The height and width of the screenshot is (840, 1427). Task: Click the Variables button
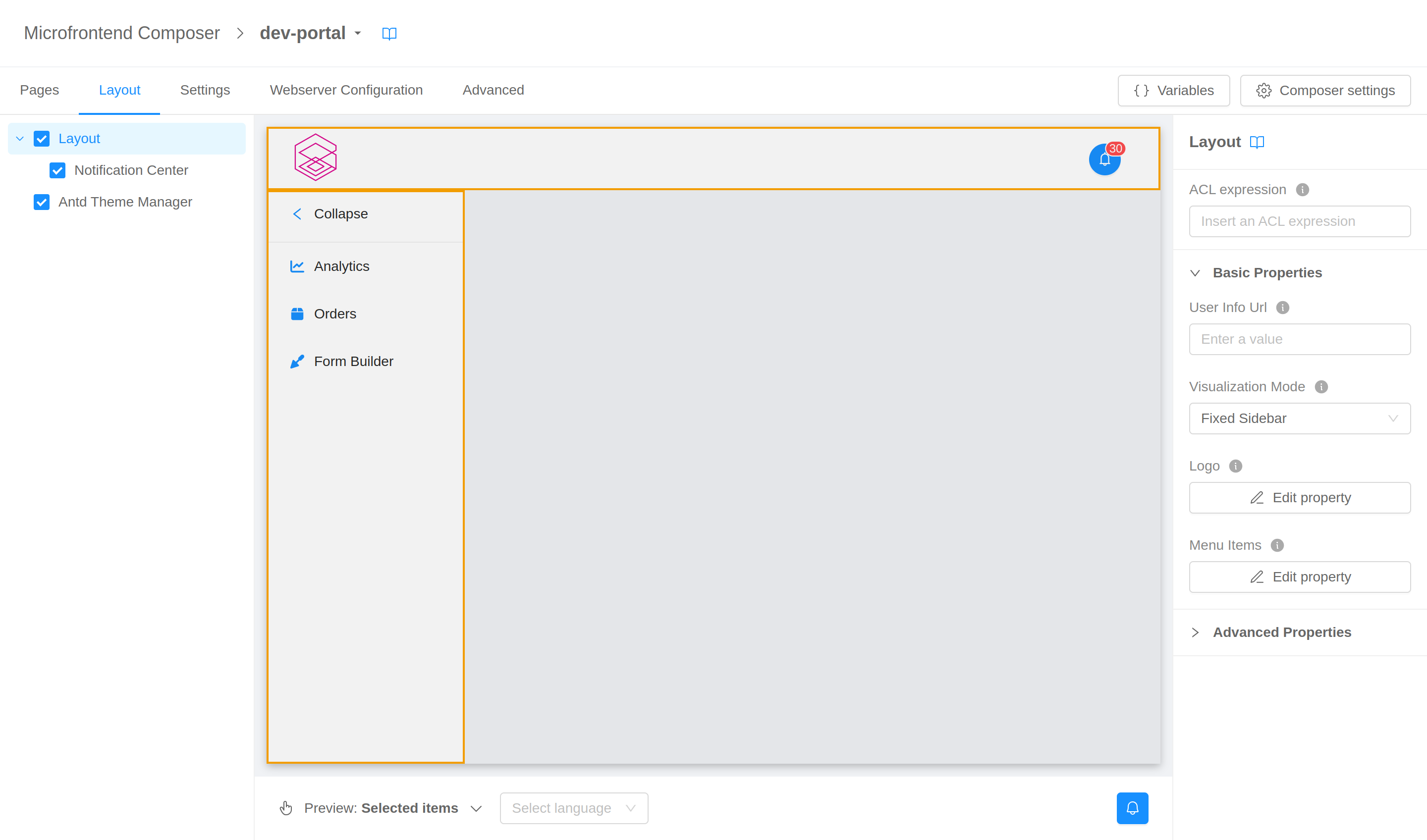(x=1173, y=91)
